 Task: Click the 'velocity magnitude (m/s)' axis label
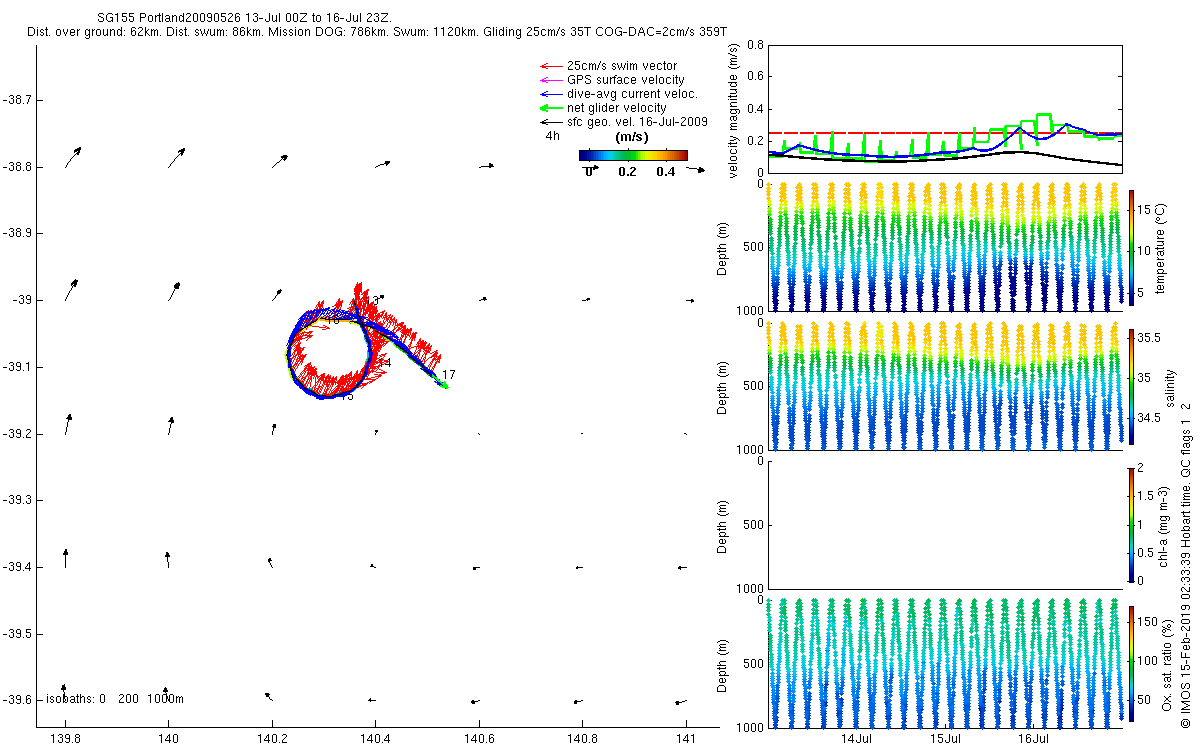pyautogui.click(x=735, y=111)
